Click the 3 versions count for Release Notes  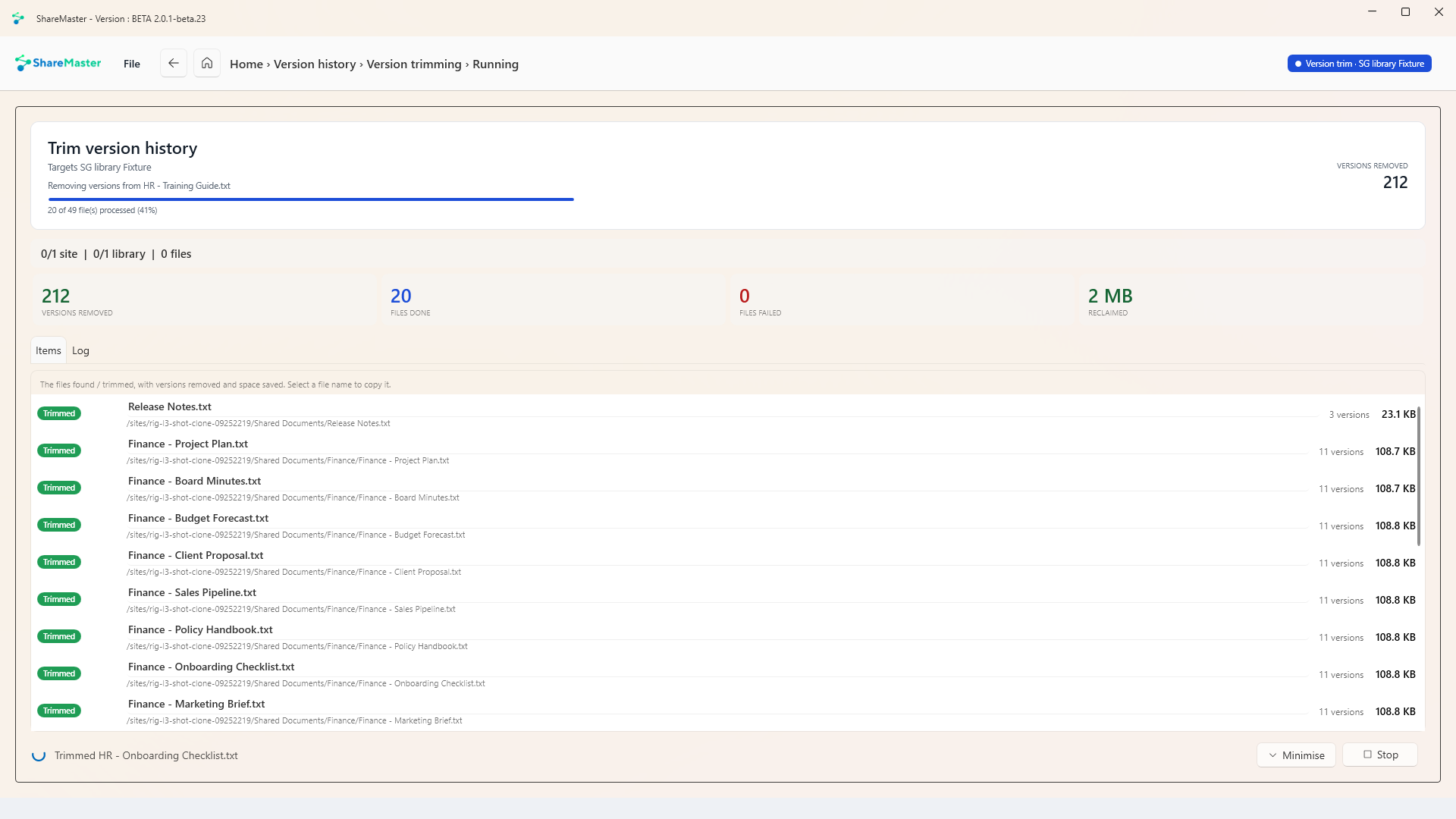click(1349, 415)
